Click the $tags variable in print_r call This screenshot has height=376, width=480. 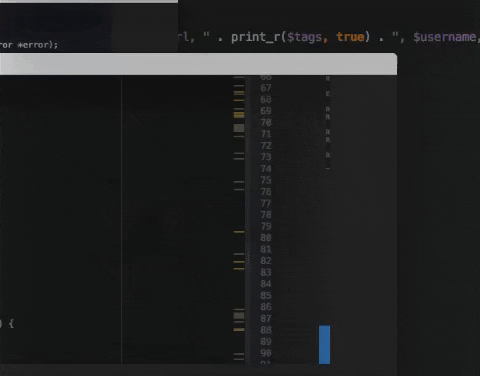pyautogui.click(x=304, y=37)
